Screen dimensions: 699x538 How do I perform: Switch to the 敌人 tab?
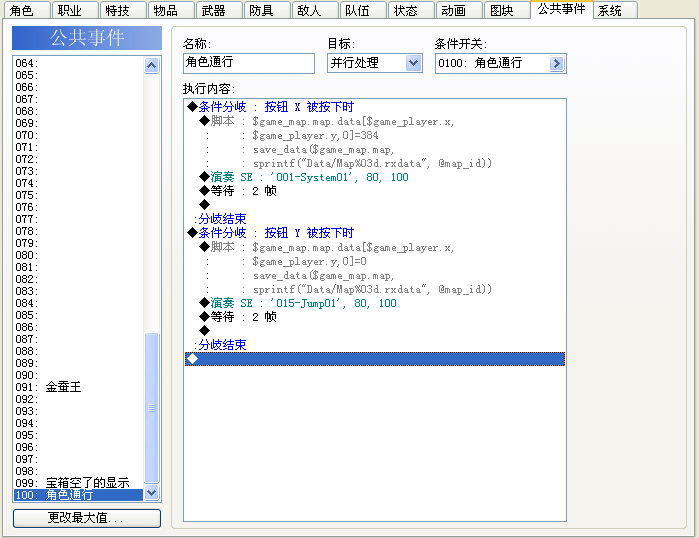(x=315, y=10)
